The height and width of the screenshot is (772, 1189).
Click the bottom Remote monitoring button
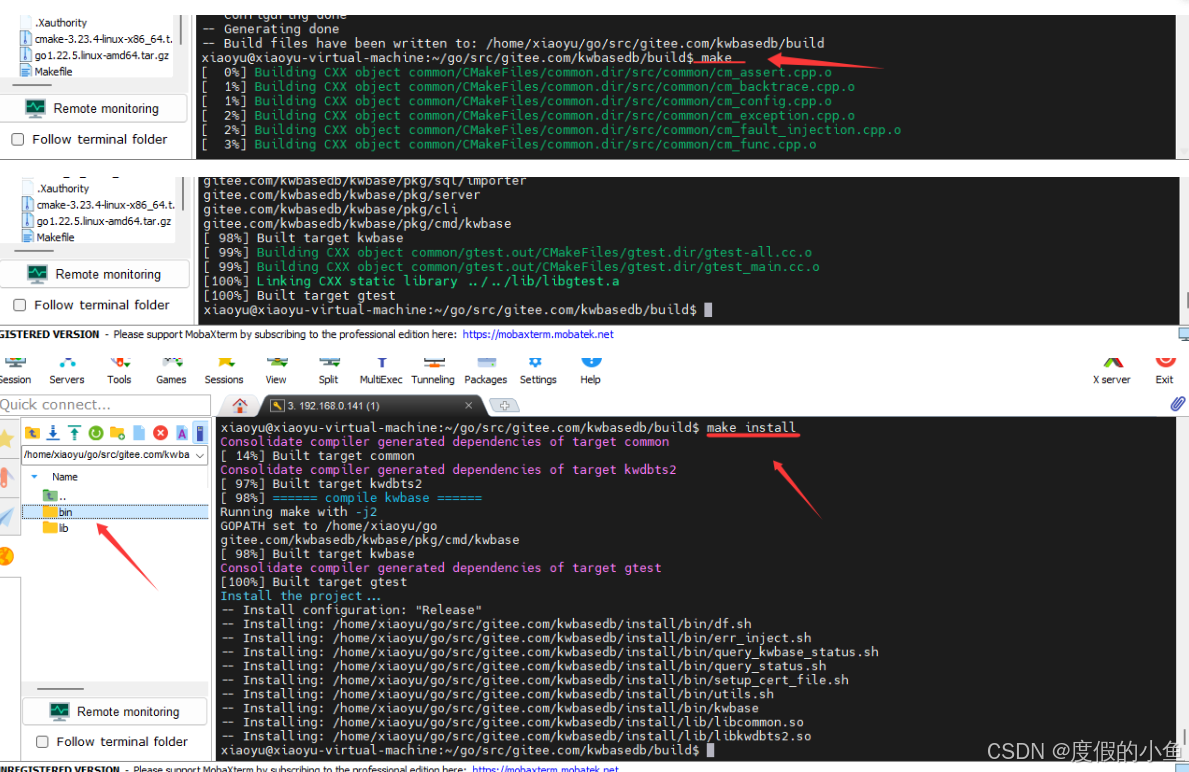coord(114,711)
